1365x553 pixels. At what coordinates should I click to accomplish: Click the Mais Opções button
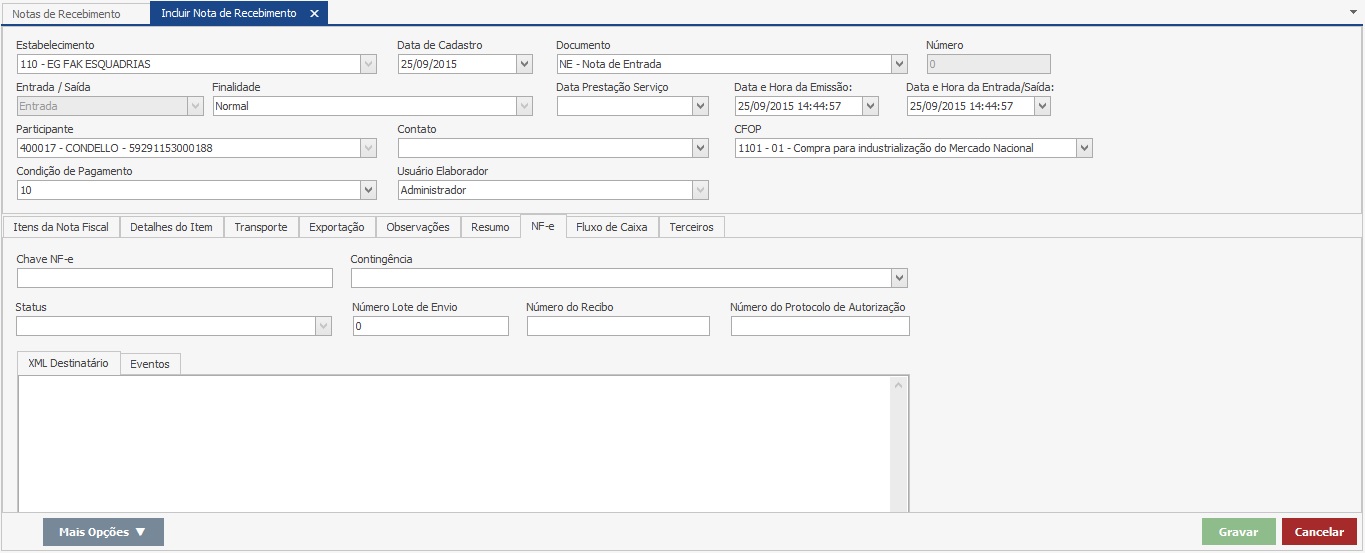[x=103, y=532]
